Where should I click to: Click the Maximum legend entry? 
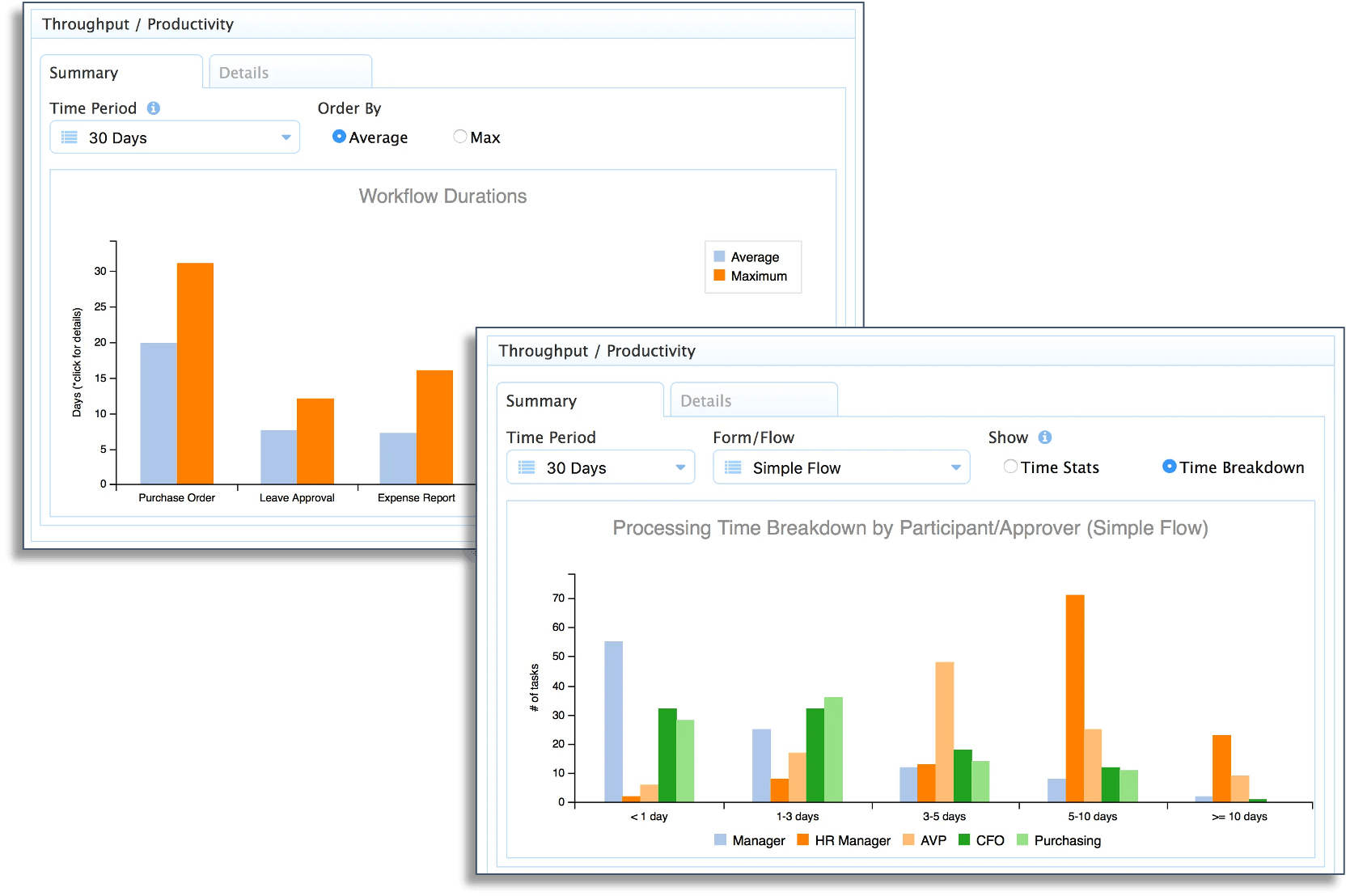pyautogui.click(x=753, y=276)
